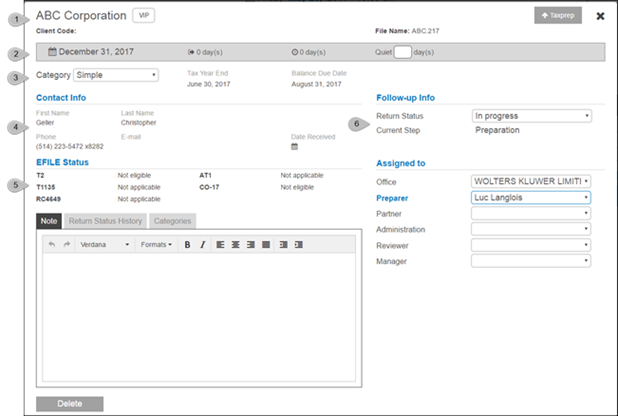Viewport: 618px width, 416px height.
Task: Open the Preparer dropdown showing Luc Langlois
Action: tap(530, 198)
